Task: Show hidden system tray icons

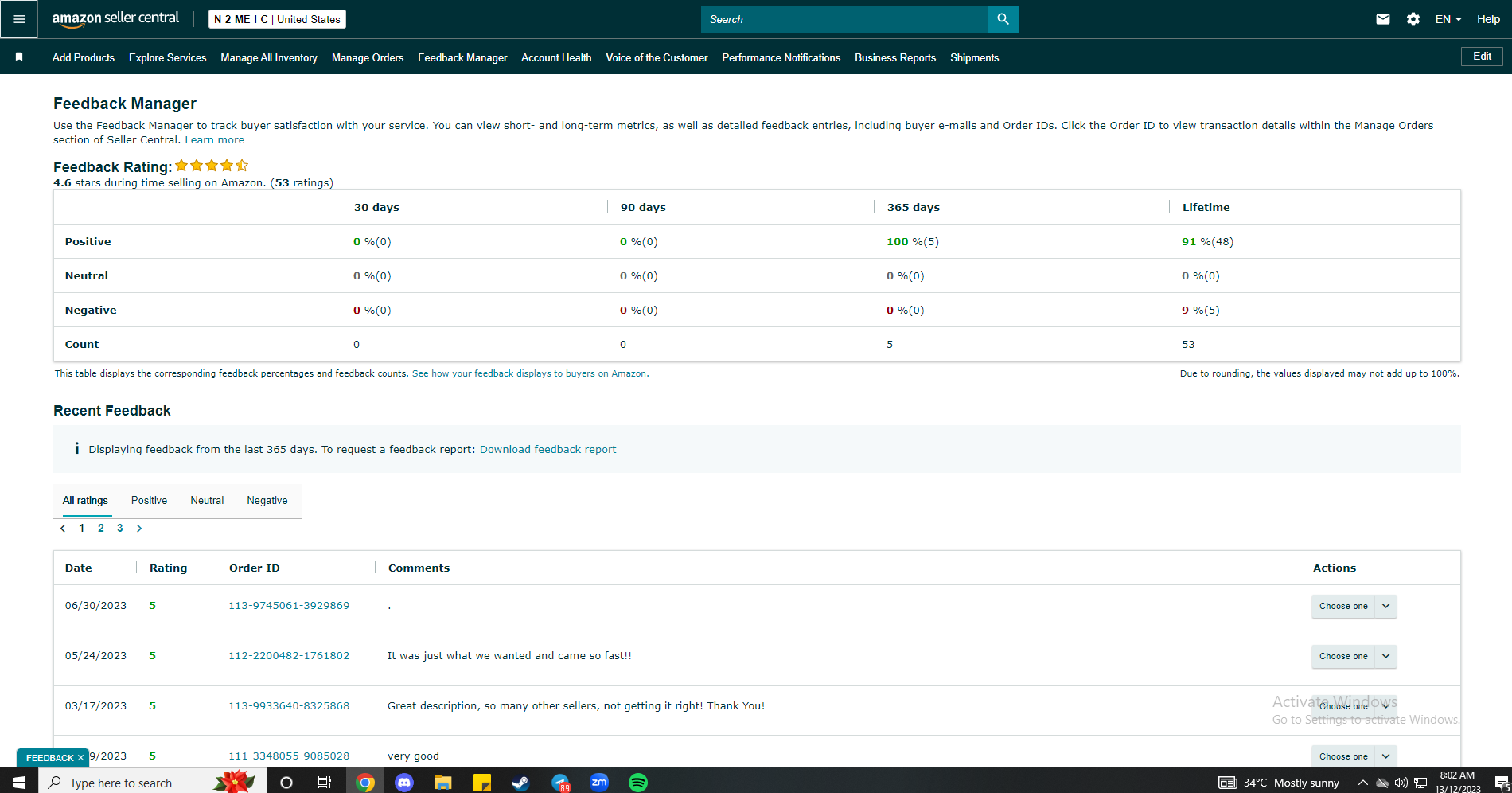Action: click(x=1362, y=783)
